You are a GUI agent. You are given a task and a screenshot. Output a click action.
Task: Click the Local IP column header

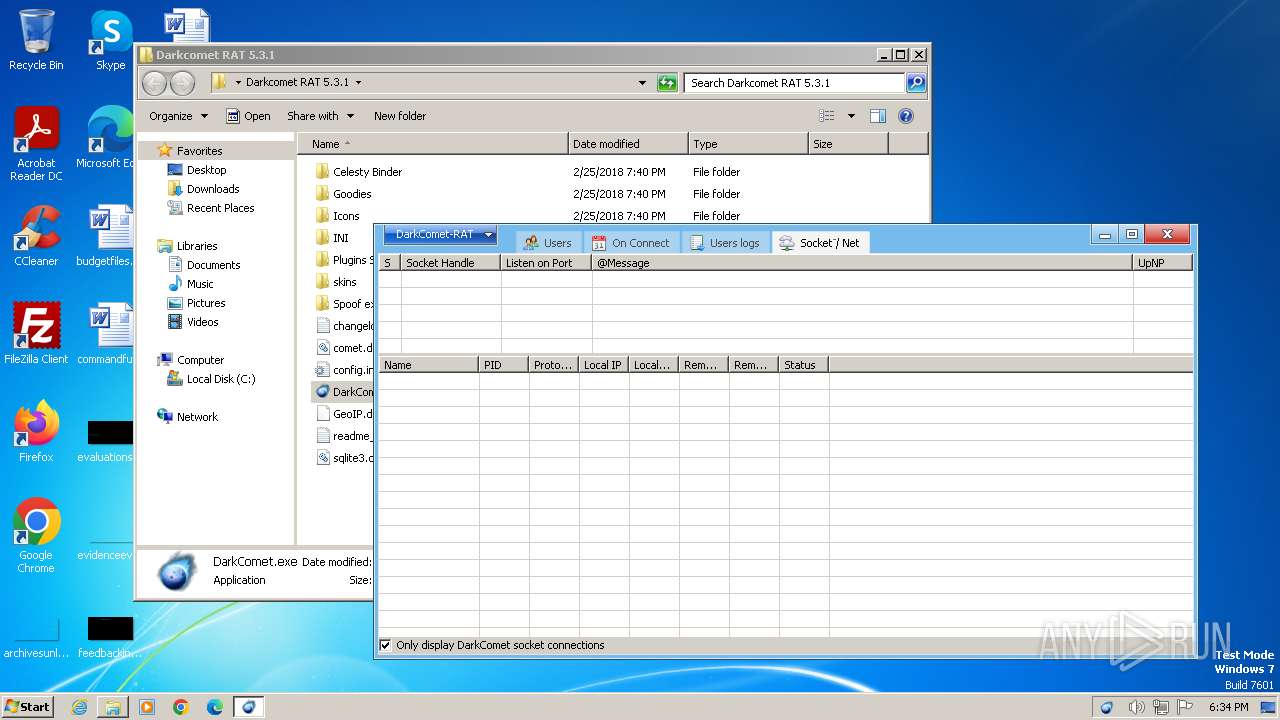pos(604,365)
